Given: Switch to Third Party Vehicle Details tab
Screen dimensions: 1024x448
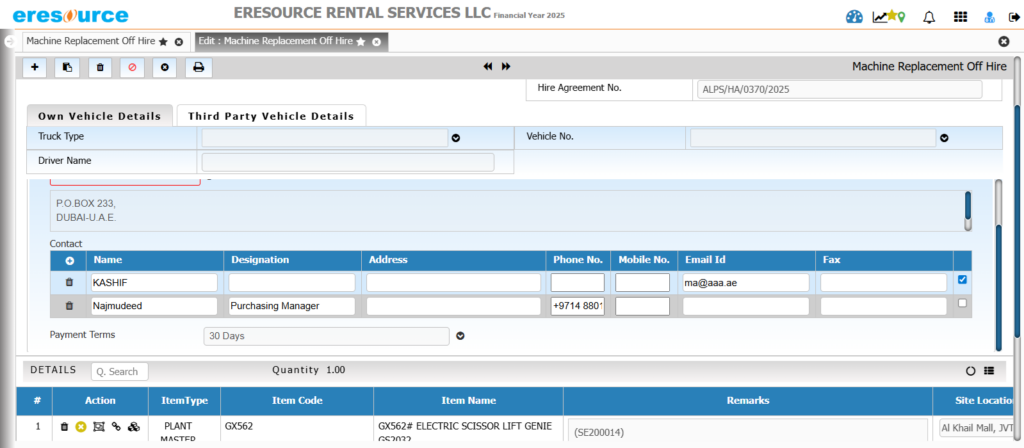Looking at the screenshot, I should click(x=271, y=116).
